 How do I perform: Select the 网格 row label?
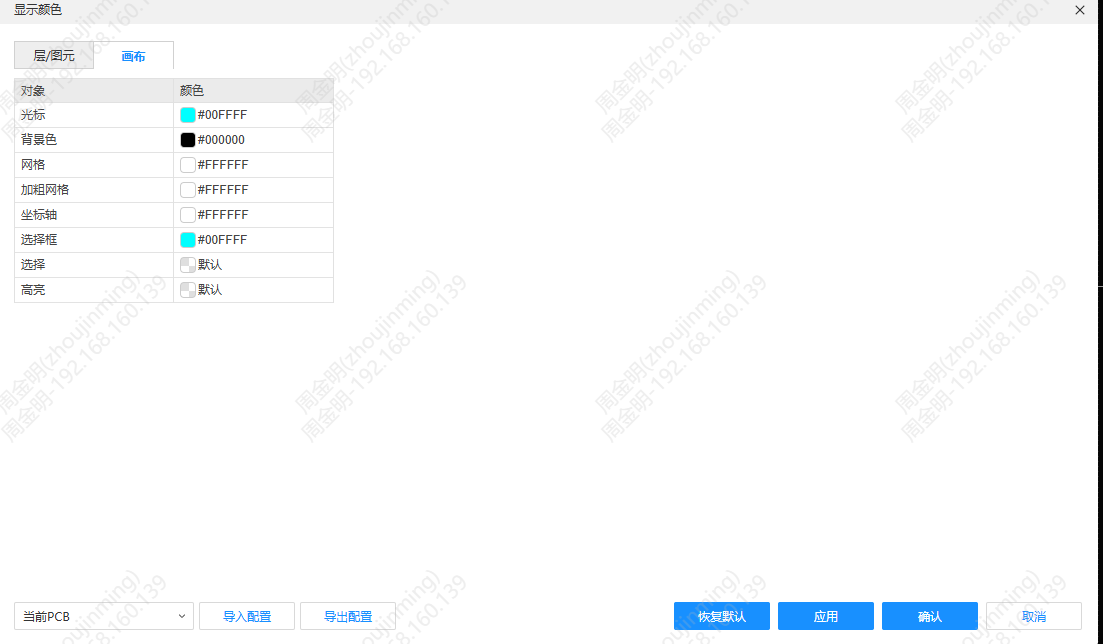click(33, 165)
